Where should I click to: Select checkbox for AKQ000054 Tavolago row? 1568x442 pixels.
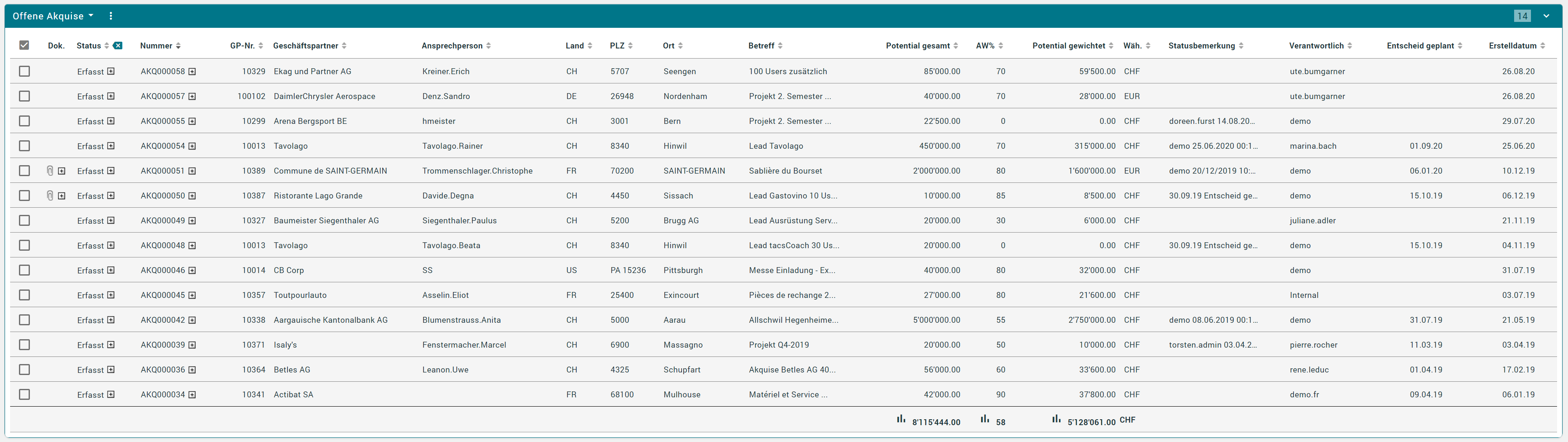coord(24,146)
